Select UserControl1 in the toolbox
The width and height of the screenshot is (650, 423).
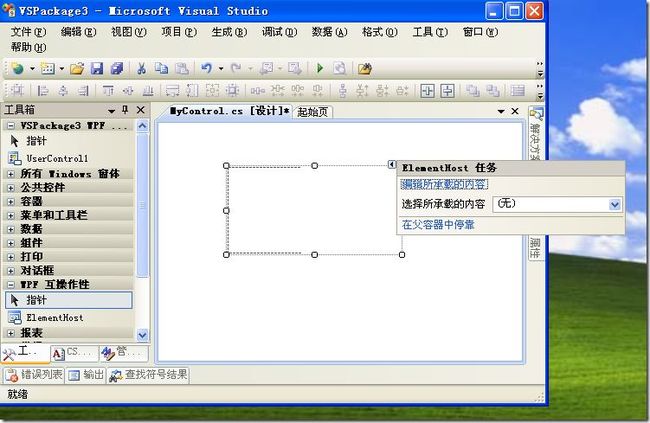[69, 158]
